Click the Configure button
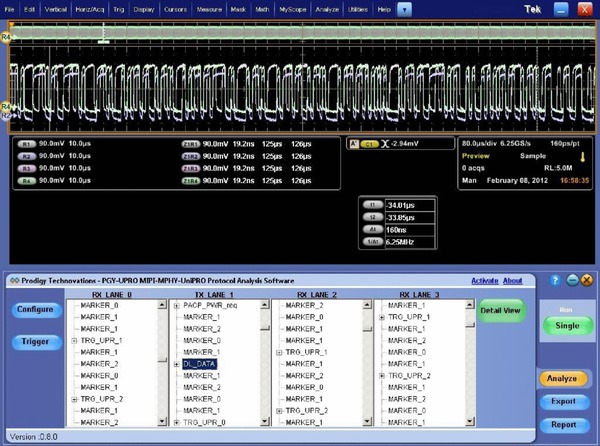Image resolution: width=600 pixels, height=446 pixels. 35,309
